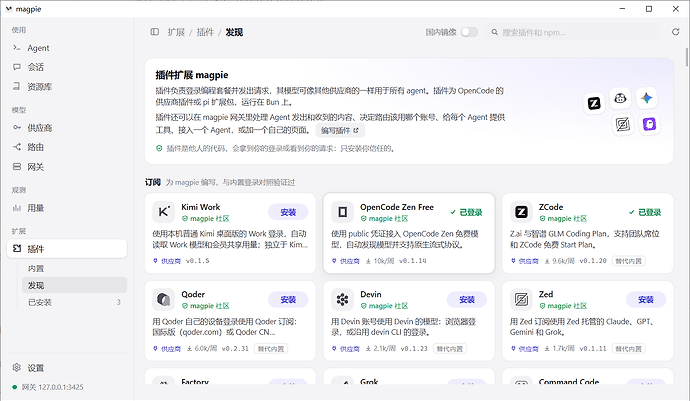Image resolution: width=690 pixels, height=401 pixels.
Task: Click the 替代内置 tag on Qoder card
Action: pyautogui.click(x=271, y=349)
